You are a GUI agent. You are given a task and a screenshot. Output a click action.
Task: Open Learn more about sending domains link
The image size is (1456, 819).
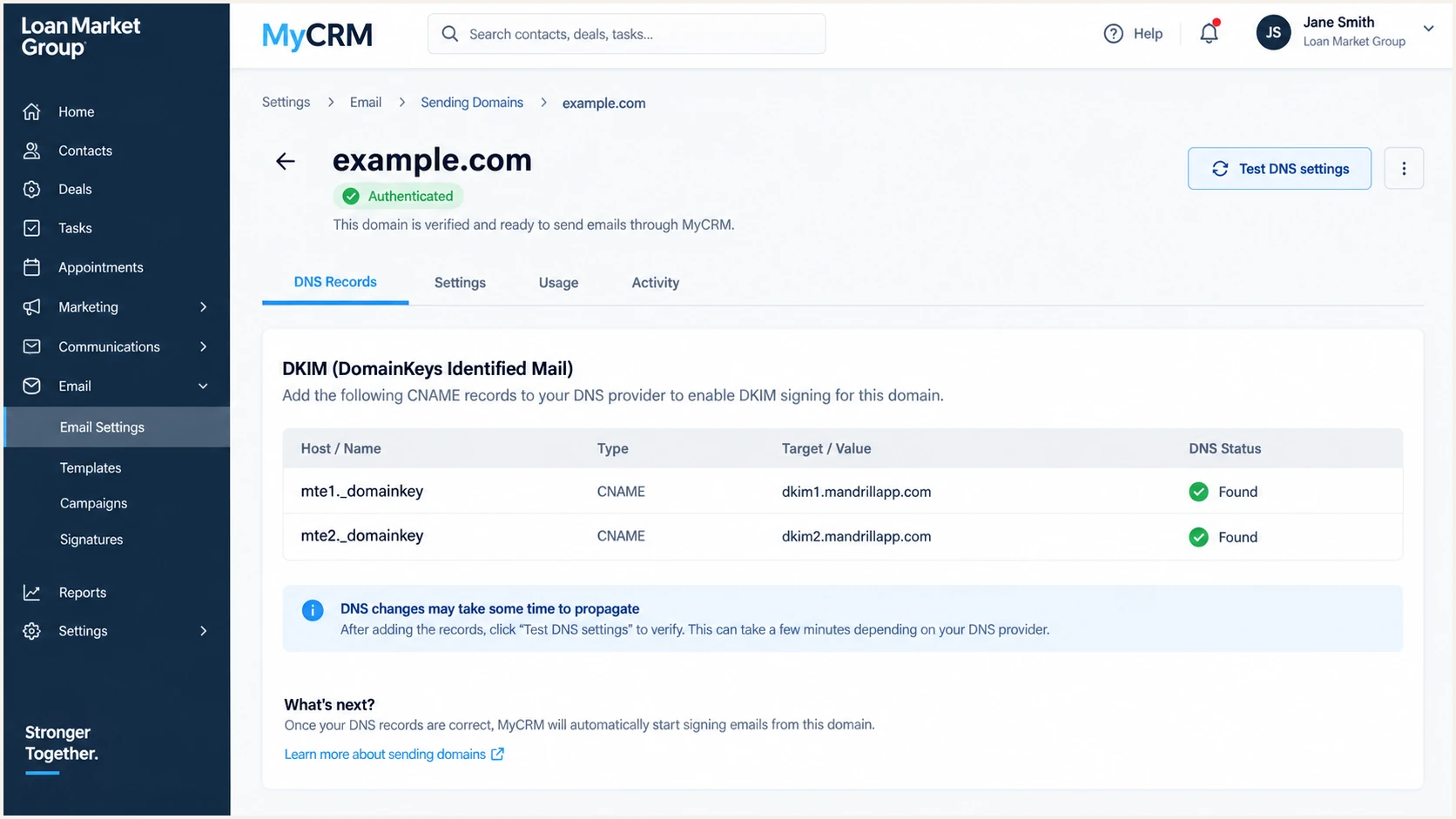point(385,755)
